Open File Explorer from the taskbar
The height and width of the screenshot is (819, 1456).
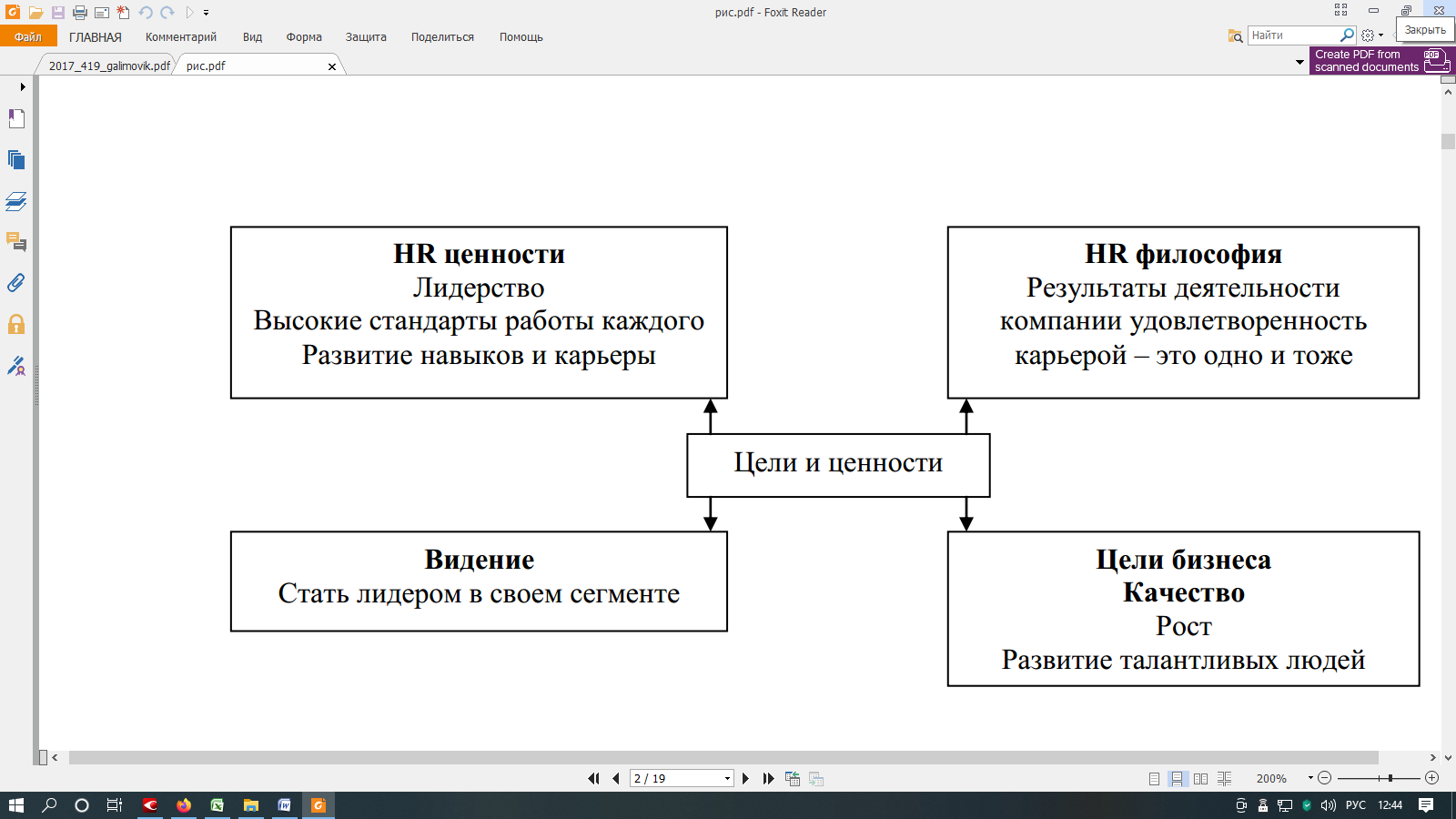(251, 805)
